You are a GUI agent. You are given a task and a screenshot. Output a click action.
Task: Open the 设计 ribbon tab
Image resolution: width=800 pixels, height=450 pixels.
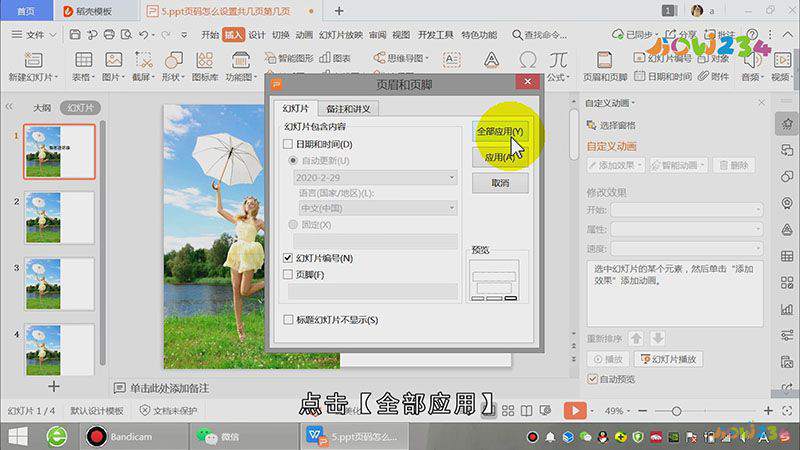click(x=257, y=35)
